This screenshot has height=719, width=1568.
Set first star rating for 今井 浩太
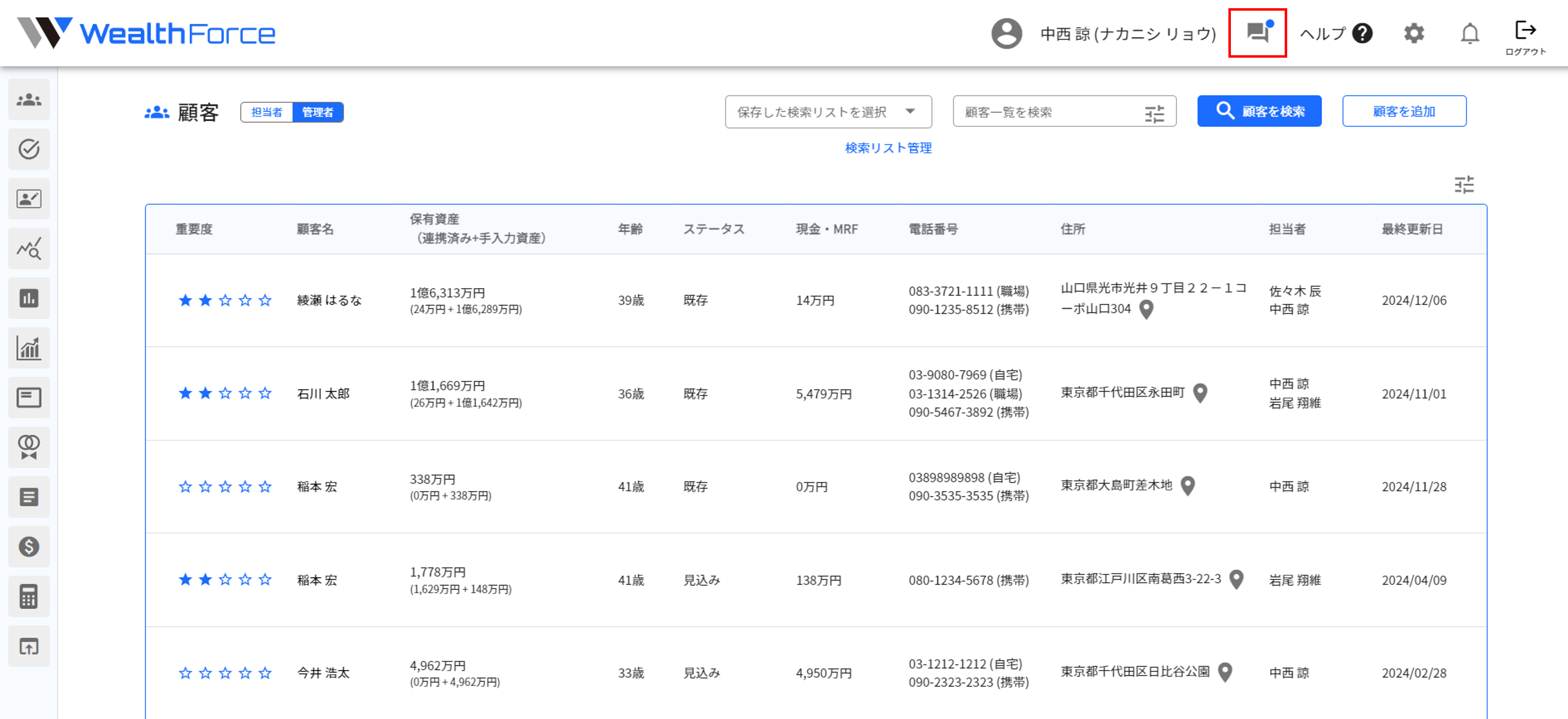click(185, 673)
